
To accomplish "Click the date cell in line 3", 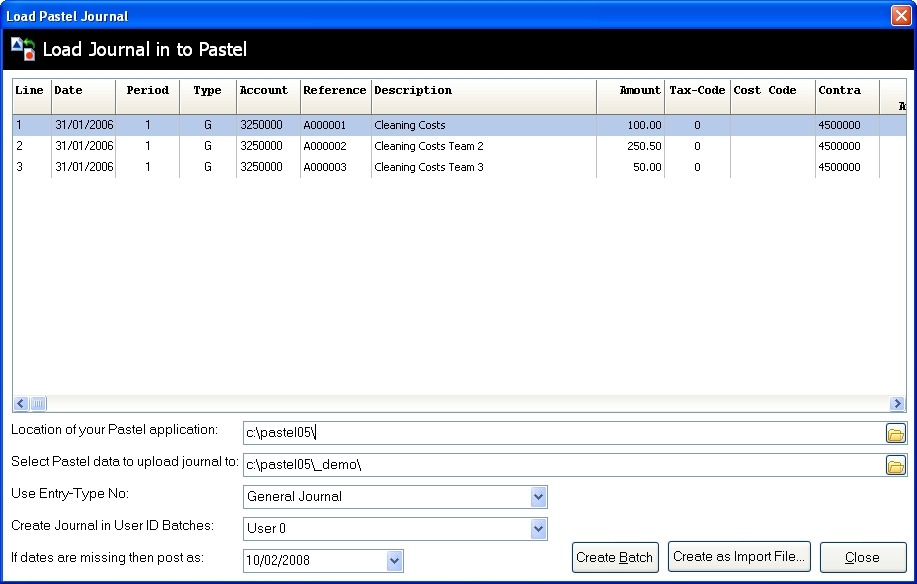I will pos(84,167).
